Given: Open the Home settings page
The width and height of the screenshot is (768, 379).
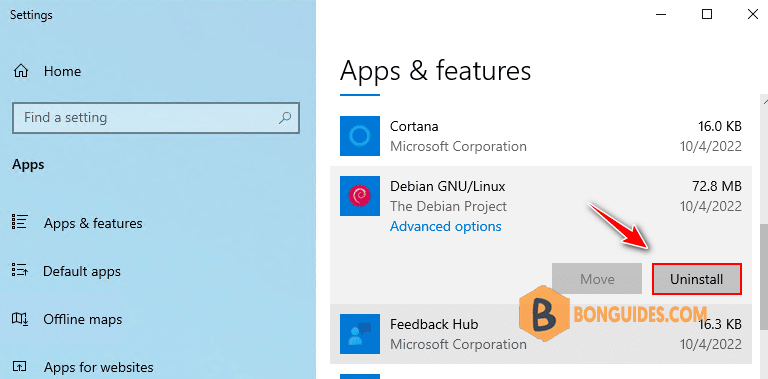Looking at the screenshot, I should coord(62,71).
